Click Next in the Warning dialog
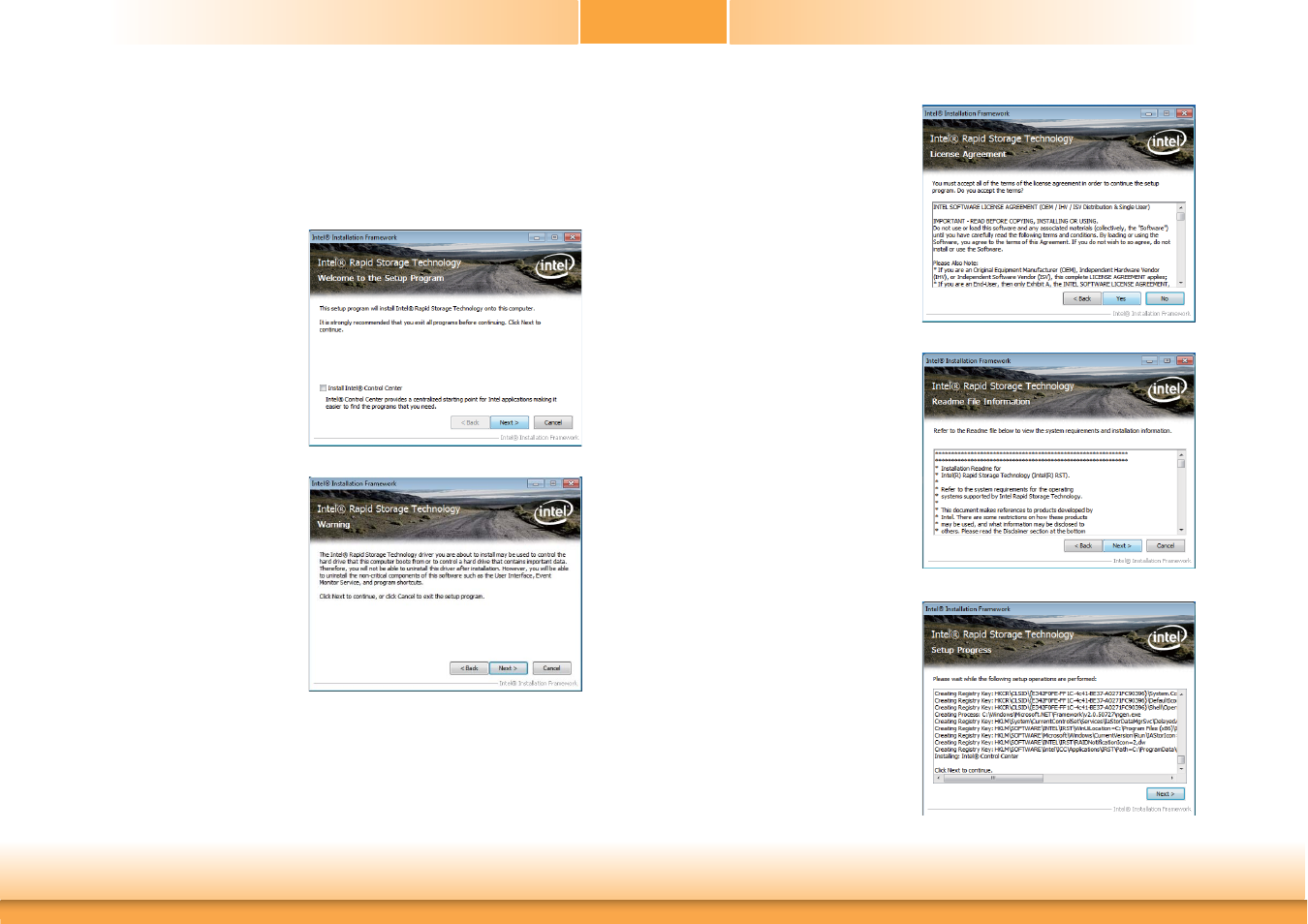The height and width of the screenshot is (924, 1308). pyautogui.click(x=508, y=668)
